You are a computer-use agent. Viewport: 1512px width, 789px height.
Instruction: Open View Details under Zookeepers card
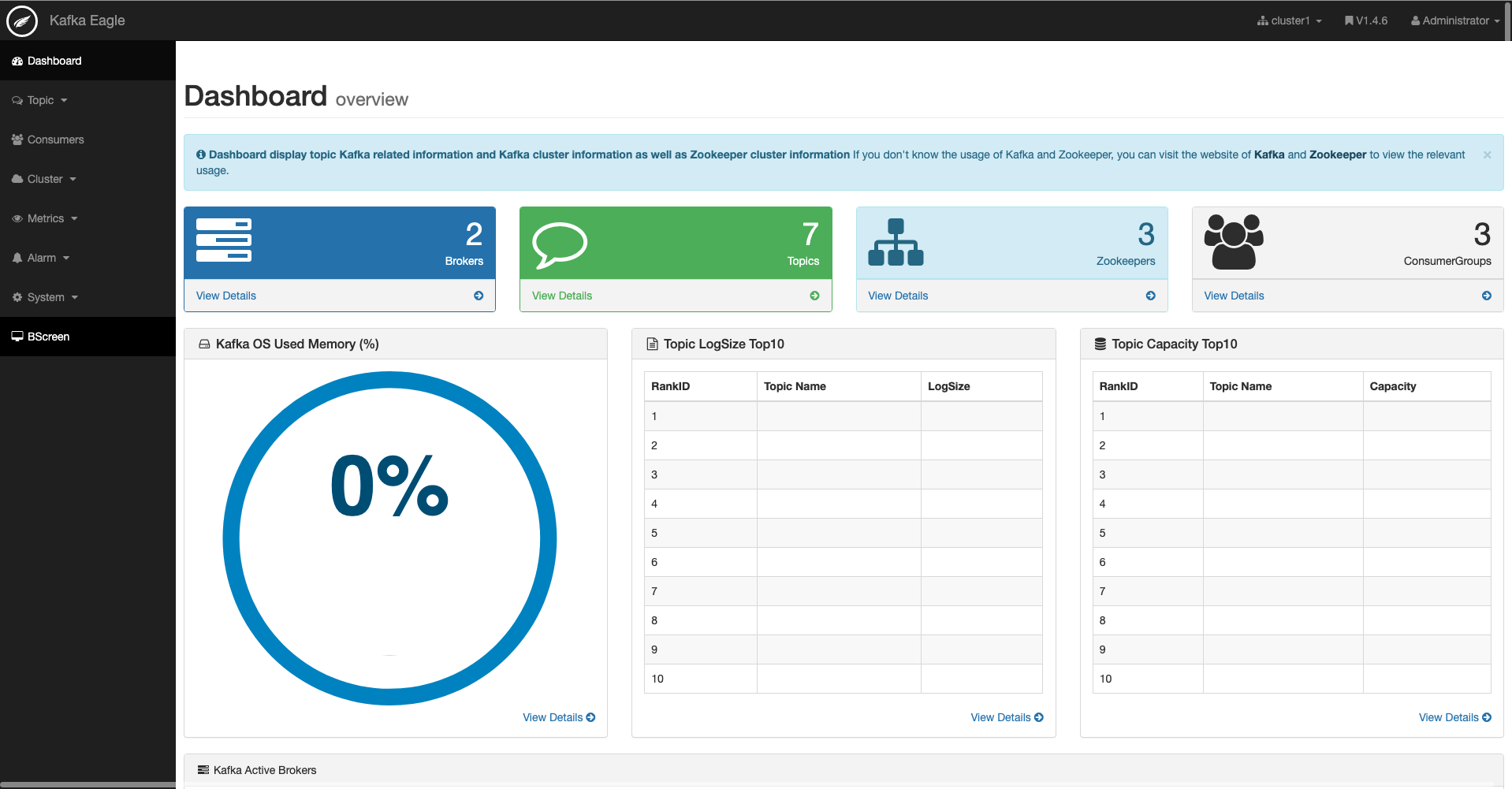[x=898, y=296]
